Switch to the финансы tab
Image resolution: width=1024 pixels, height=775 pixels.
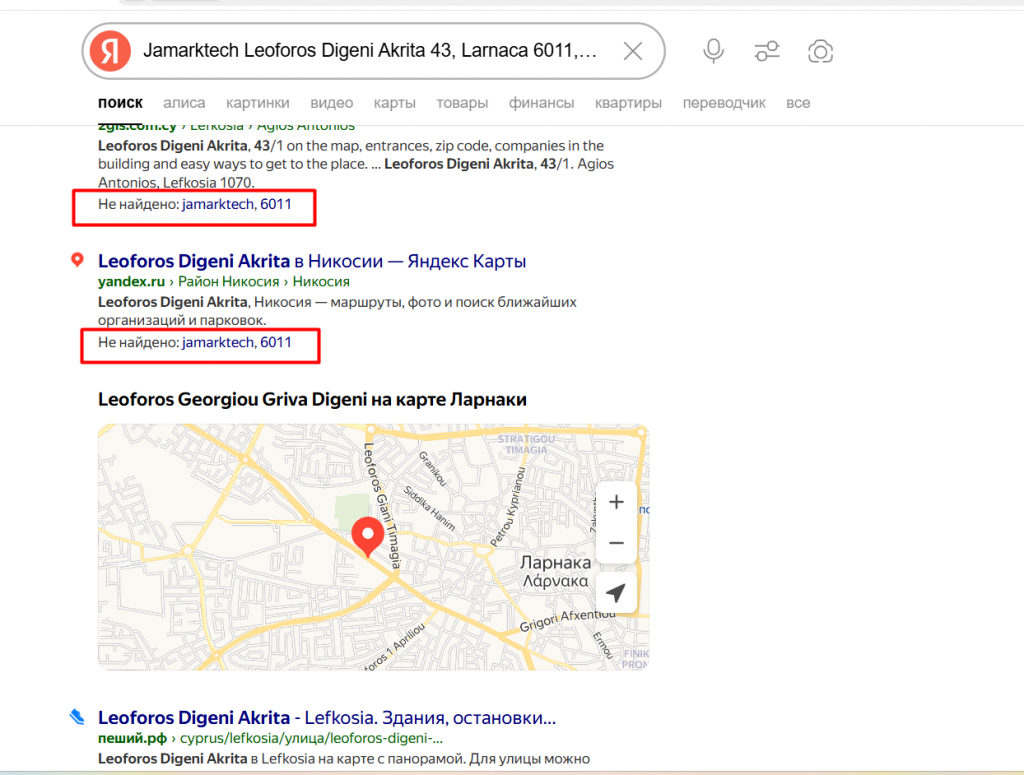(541, 103)
